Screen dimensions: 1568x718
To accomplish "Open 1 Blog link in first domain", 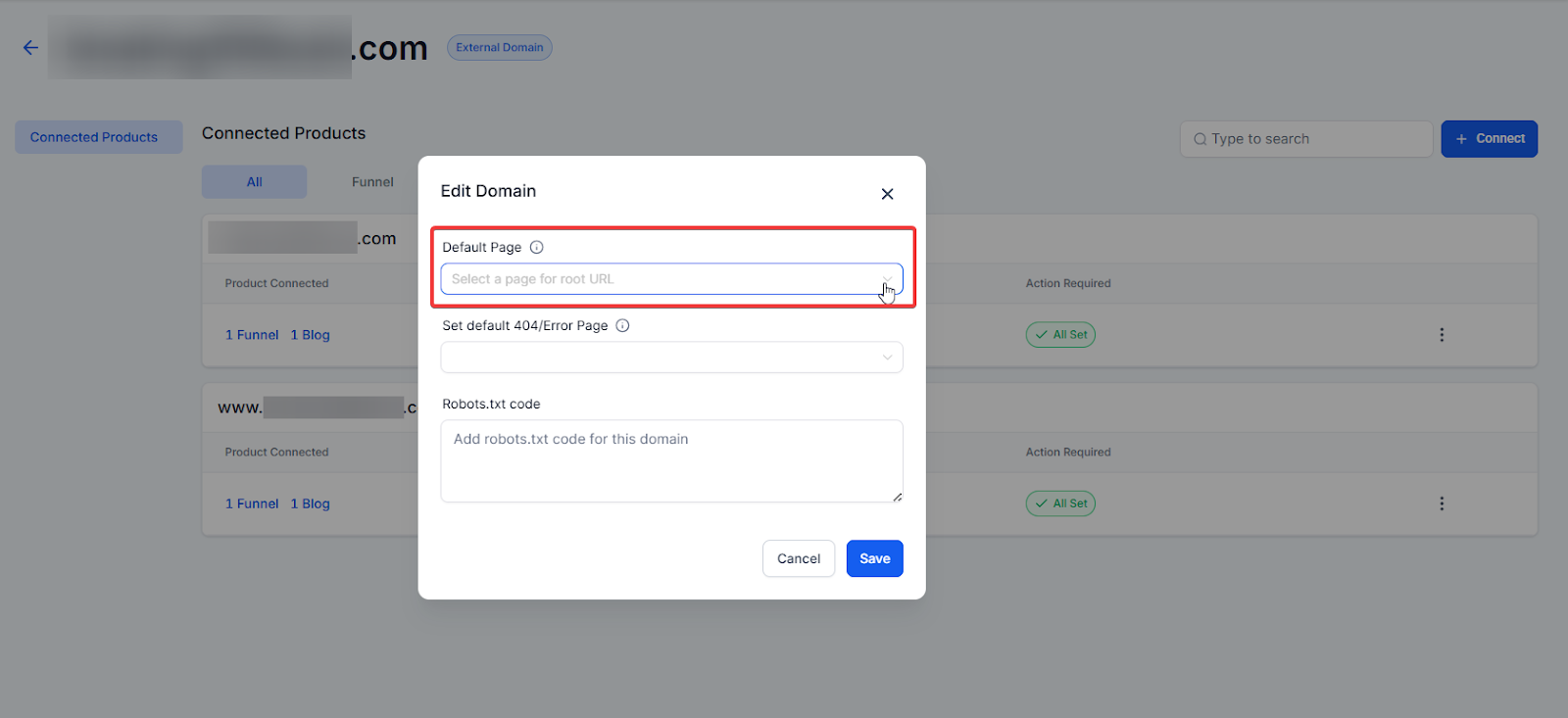I will (310, 335).
